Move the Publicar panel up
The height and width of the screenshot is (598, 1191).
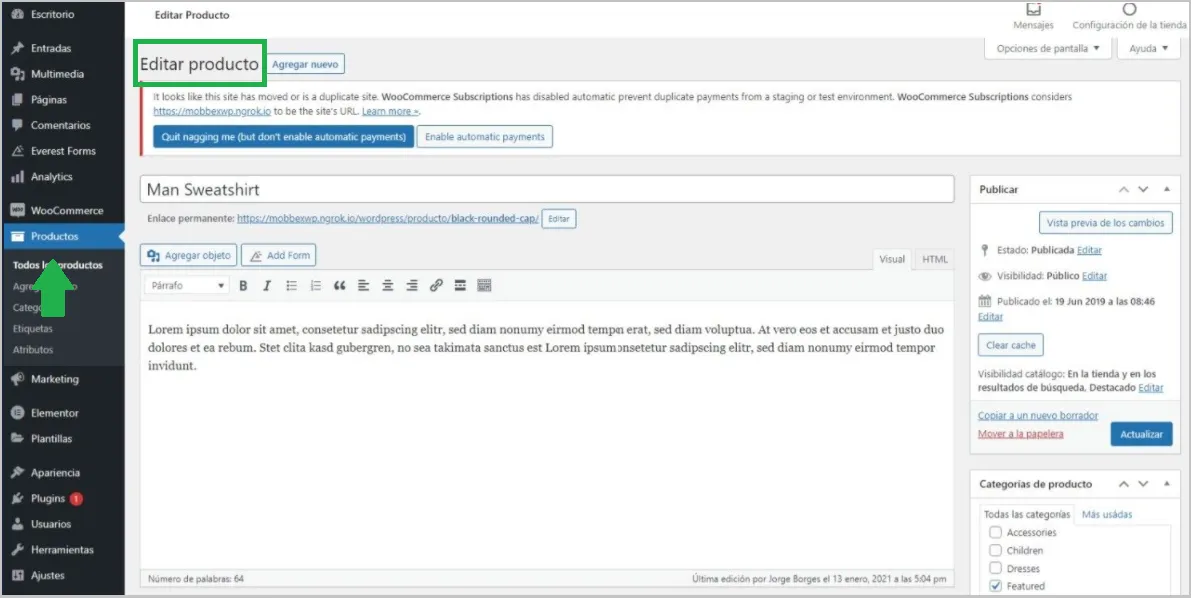click(1123, 189)
